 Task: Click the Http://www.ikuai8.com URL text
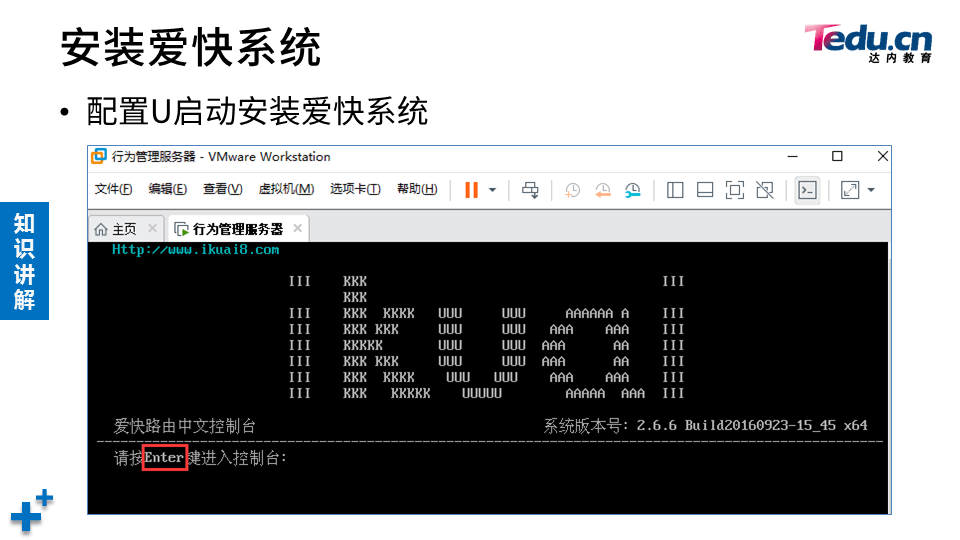click(195, 250)
